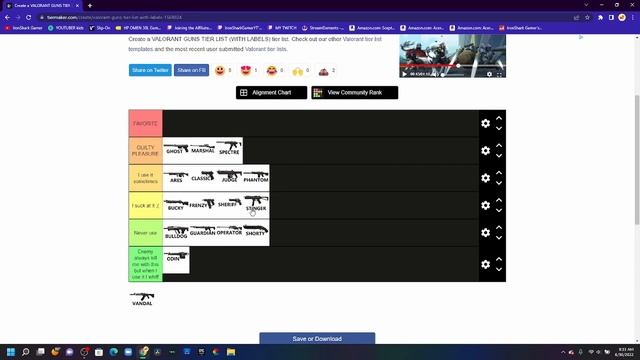Screen dimensions: 640x360
Task: Move the Odin tier row up
Action: point(499,259)
